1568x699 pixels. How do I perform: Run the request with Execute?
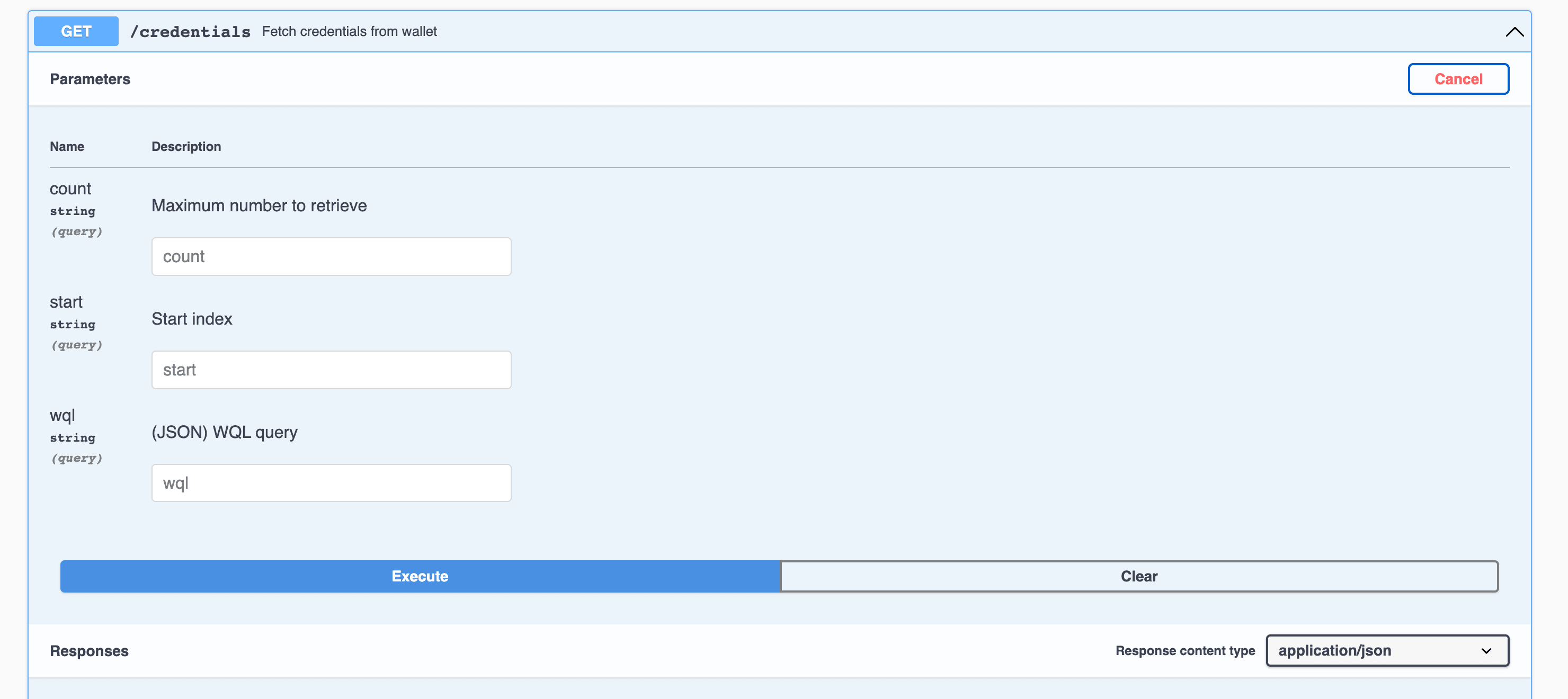(x=420, y=576)
